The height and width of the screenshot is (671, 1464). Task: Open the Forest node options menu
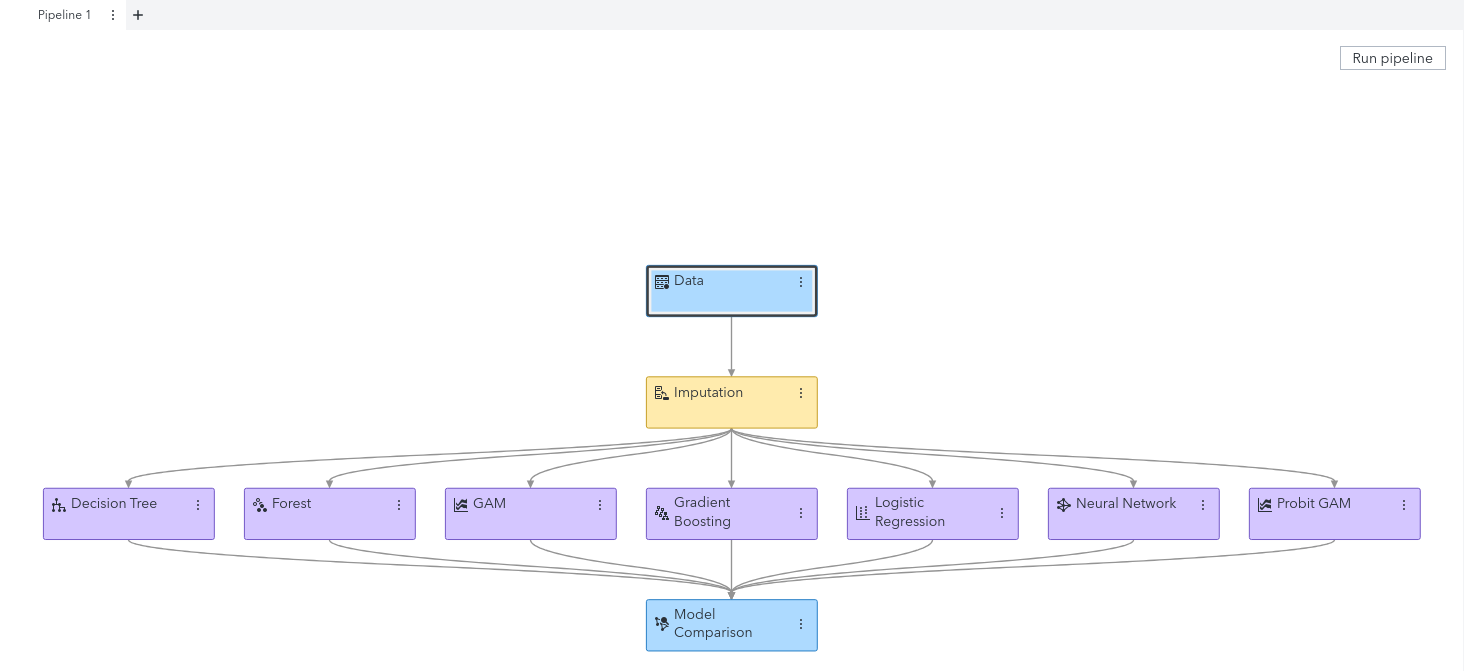[398, 505]
